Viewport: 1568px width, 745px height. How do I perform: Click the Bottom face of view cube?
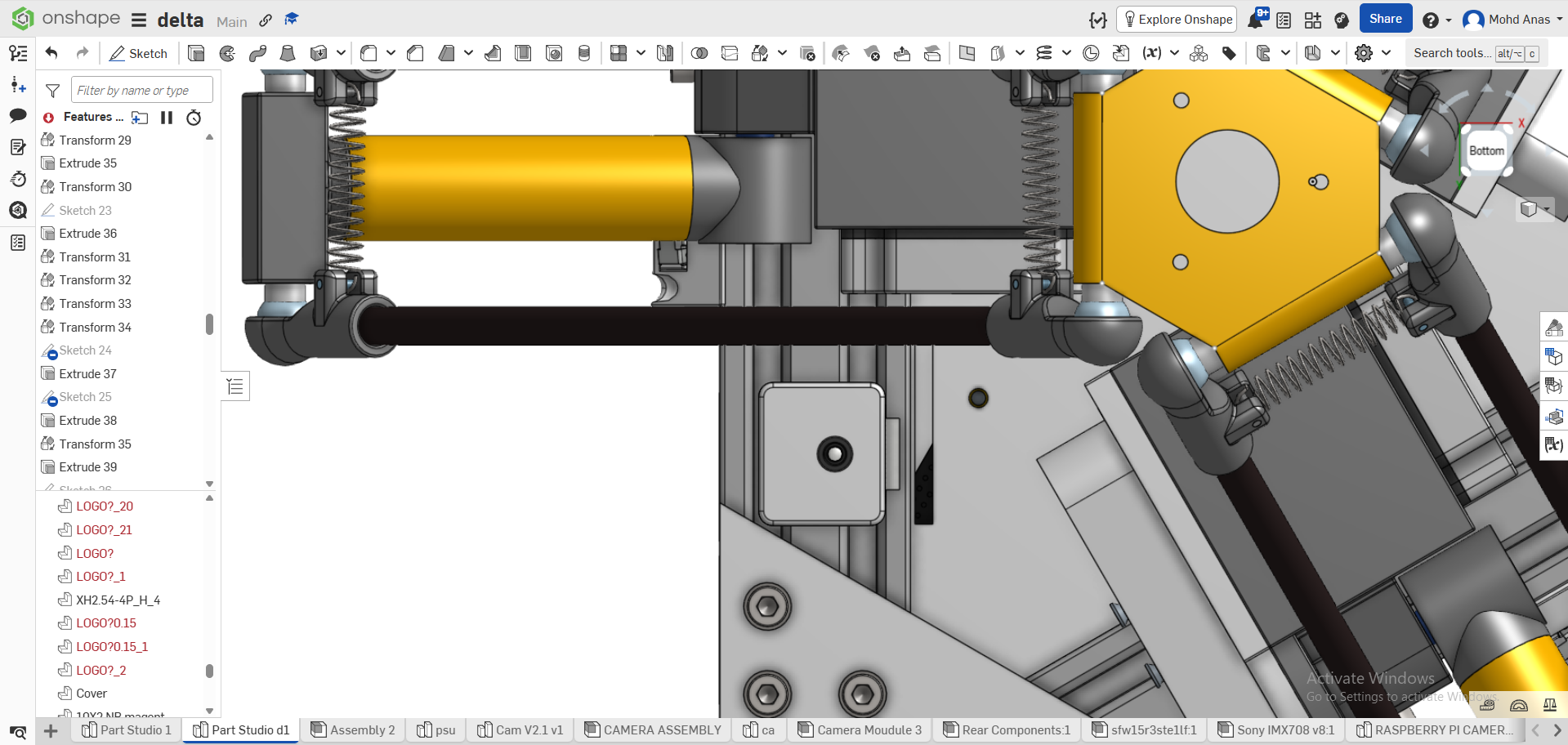coord(1486,150)
